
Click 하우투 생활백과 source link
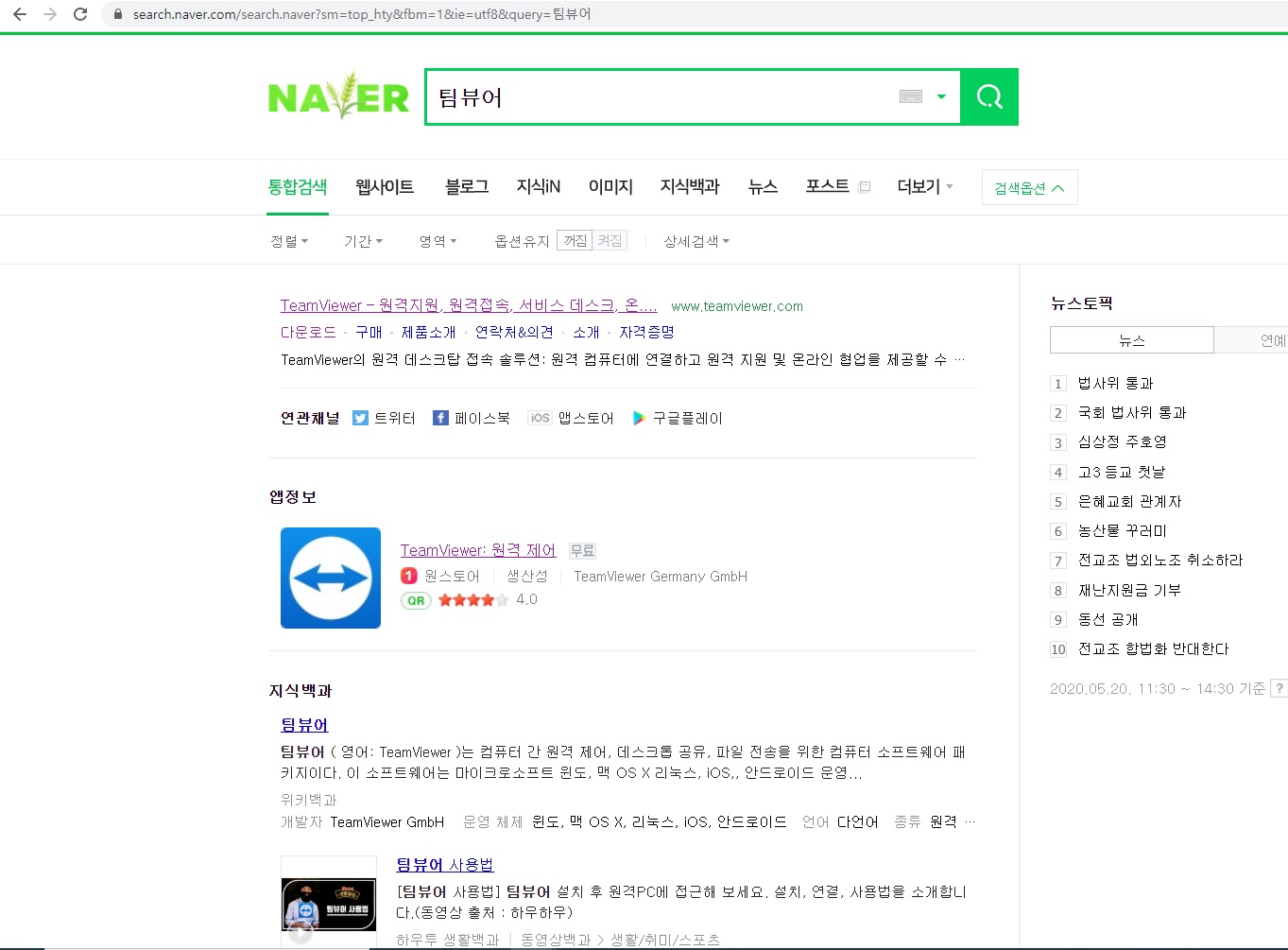[x=447, y=940]
